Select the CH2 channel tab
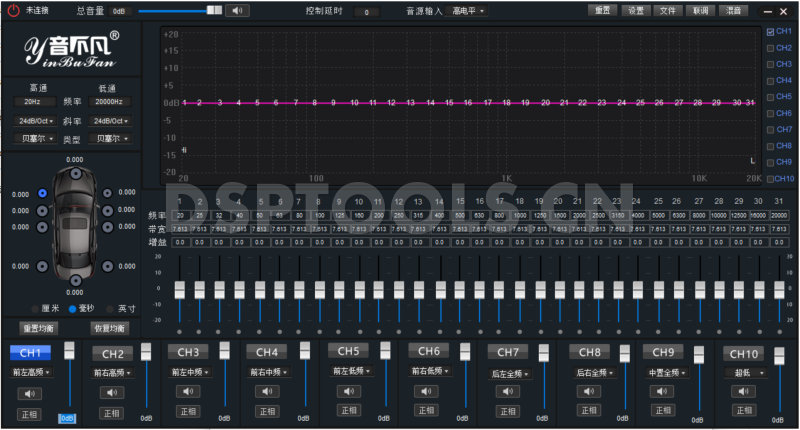 point(112,353)
